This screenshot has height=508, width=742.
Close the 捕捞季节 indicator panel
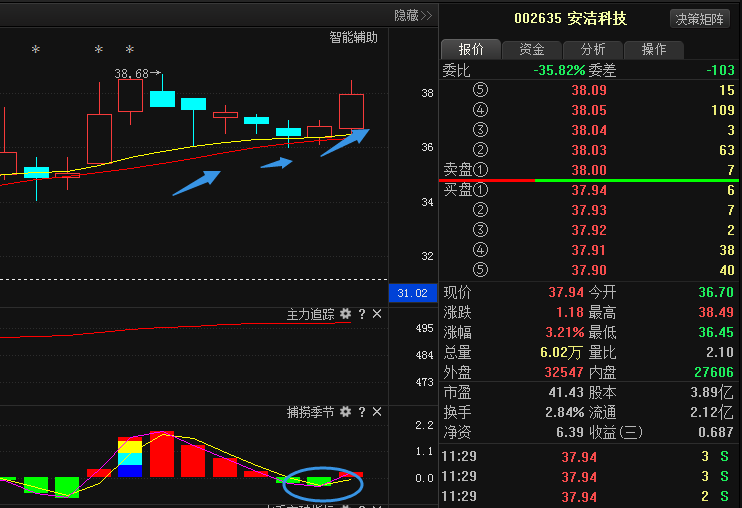(377, 412)
